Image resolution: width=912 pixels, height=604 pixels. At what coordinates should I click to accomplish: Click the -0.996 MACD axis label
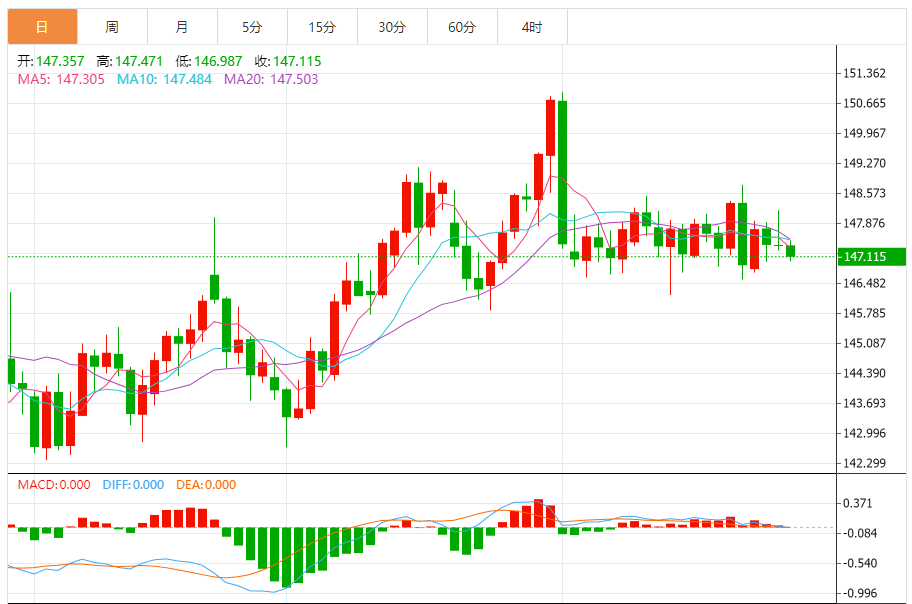point(860,593)
